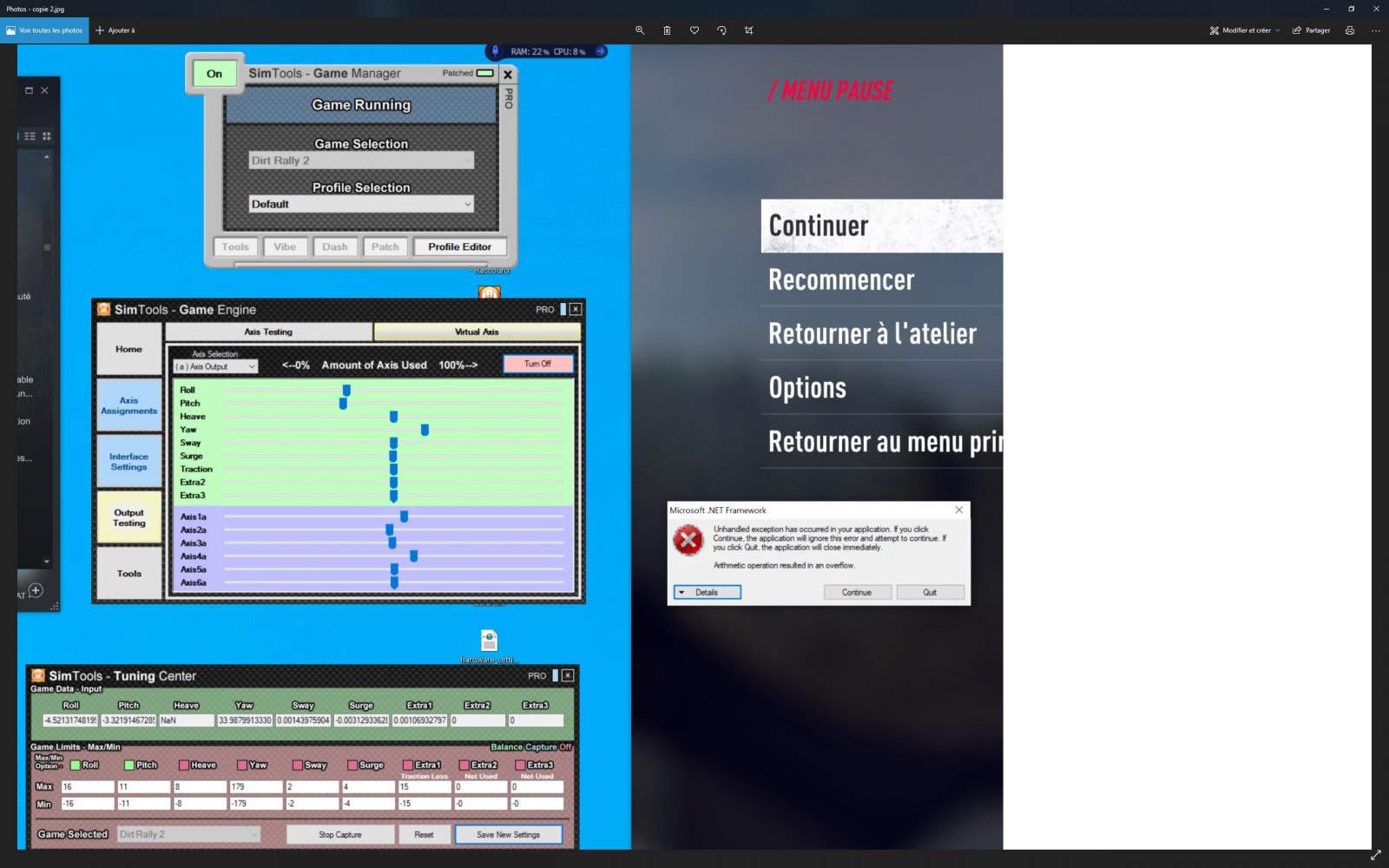Toggle the Surge Max/Min option checkbox

click(352, 765)
